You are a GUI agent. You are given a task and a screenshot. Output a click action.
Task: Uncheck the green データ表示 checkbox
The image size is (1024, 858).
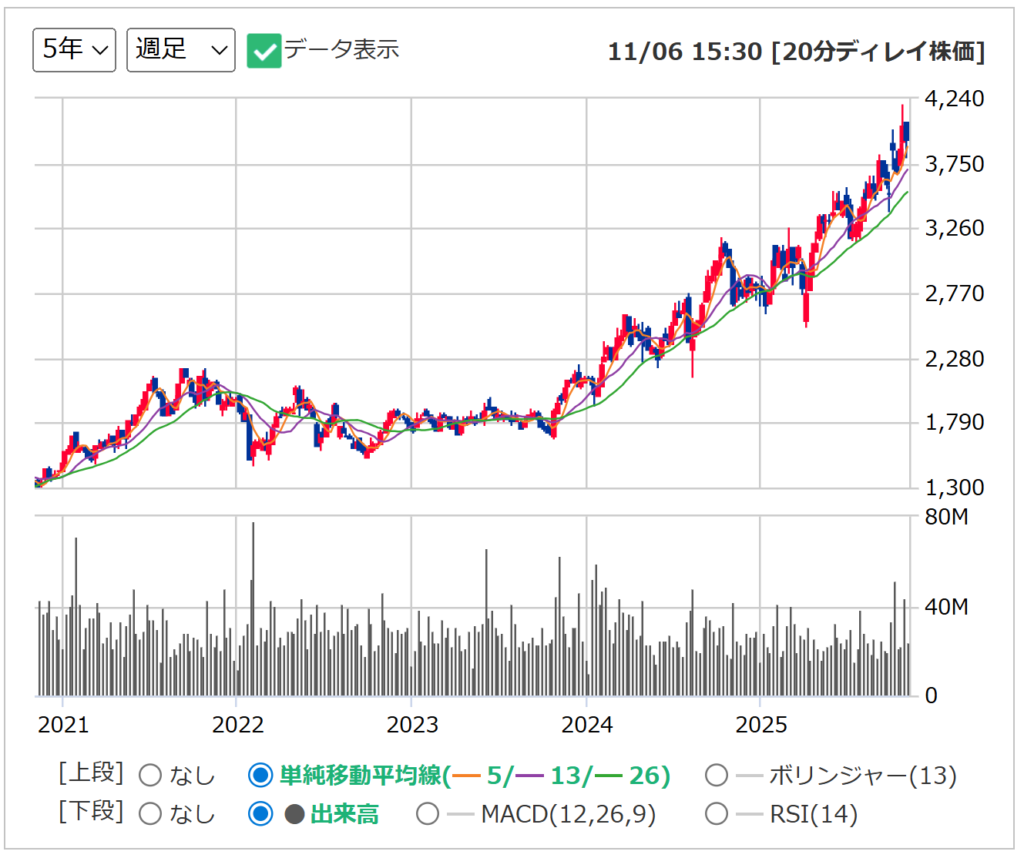(263, 50)
